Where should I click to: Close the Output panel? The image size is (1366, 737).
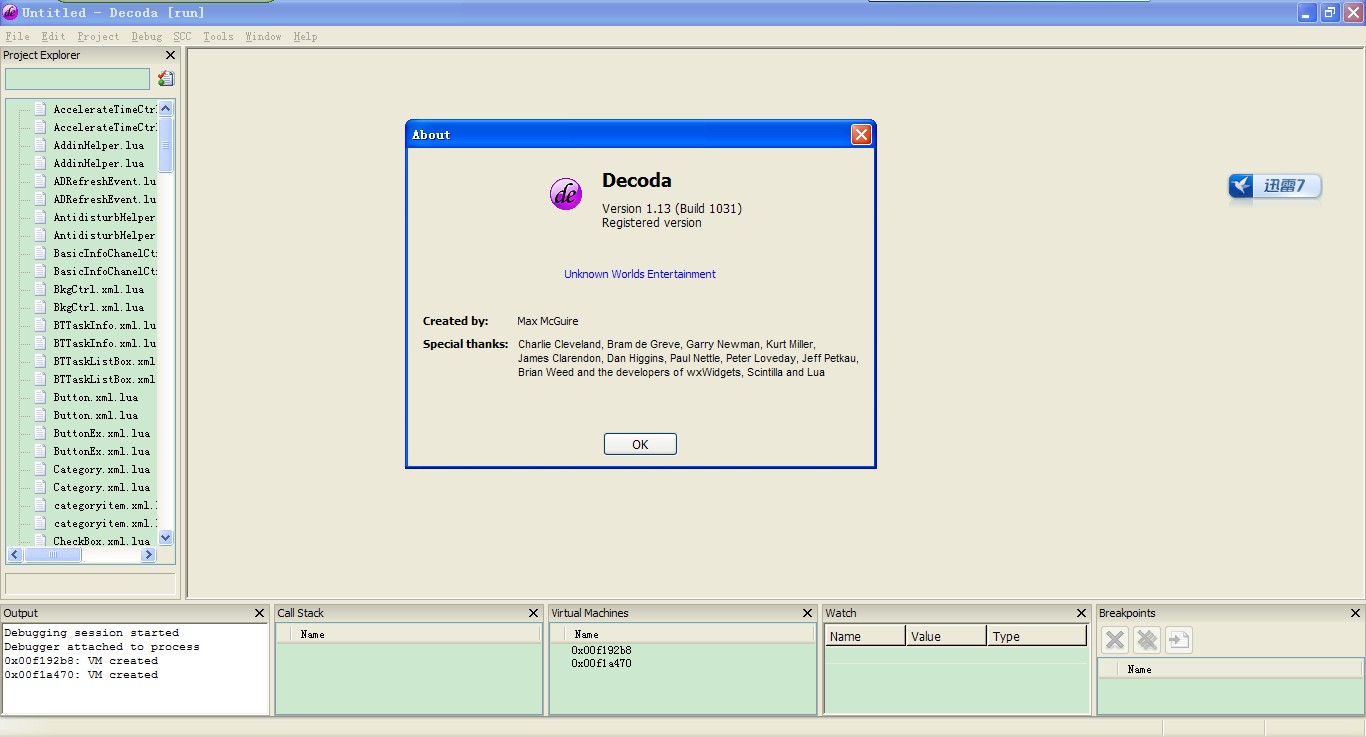[x=260, y=613]
